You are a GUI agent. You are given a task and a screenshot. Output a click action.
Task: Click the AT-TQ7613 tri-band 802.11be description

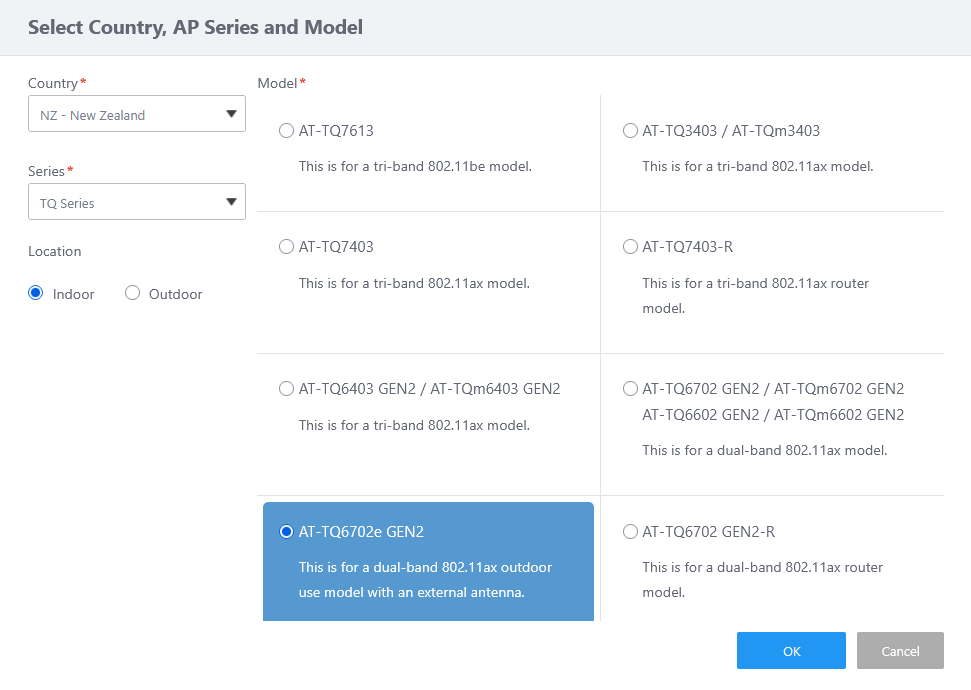(415, 166)
